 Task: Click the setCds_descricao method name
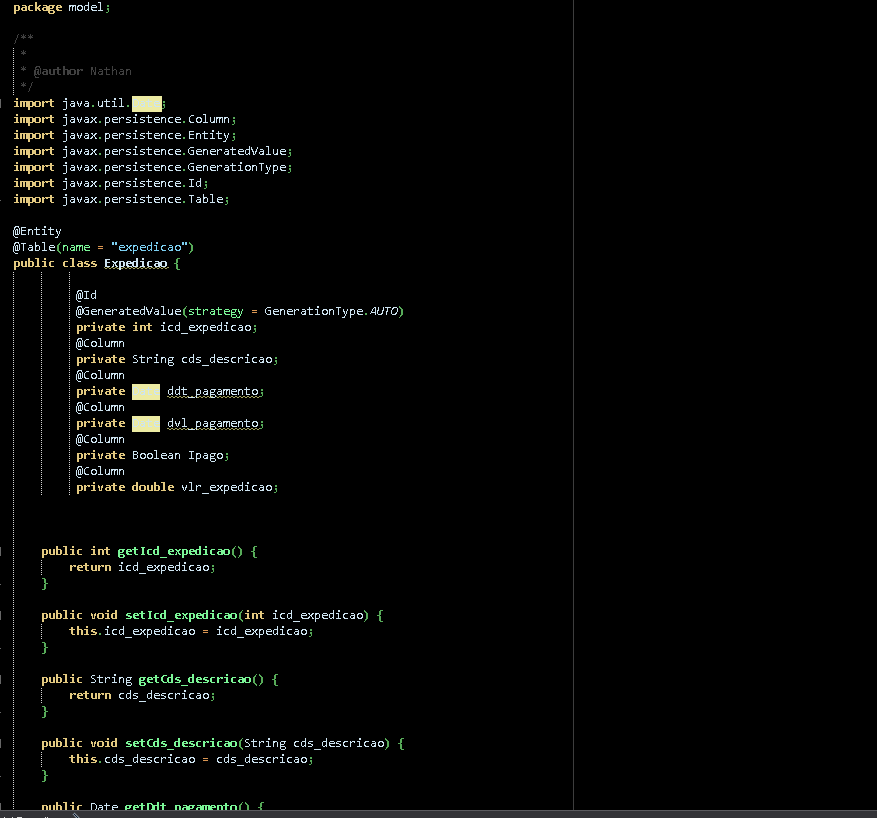coord(180,743)
